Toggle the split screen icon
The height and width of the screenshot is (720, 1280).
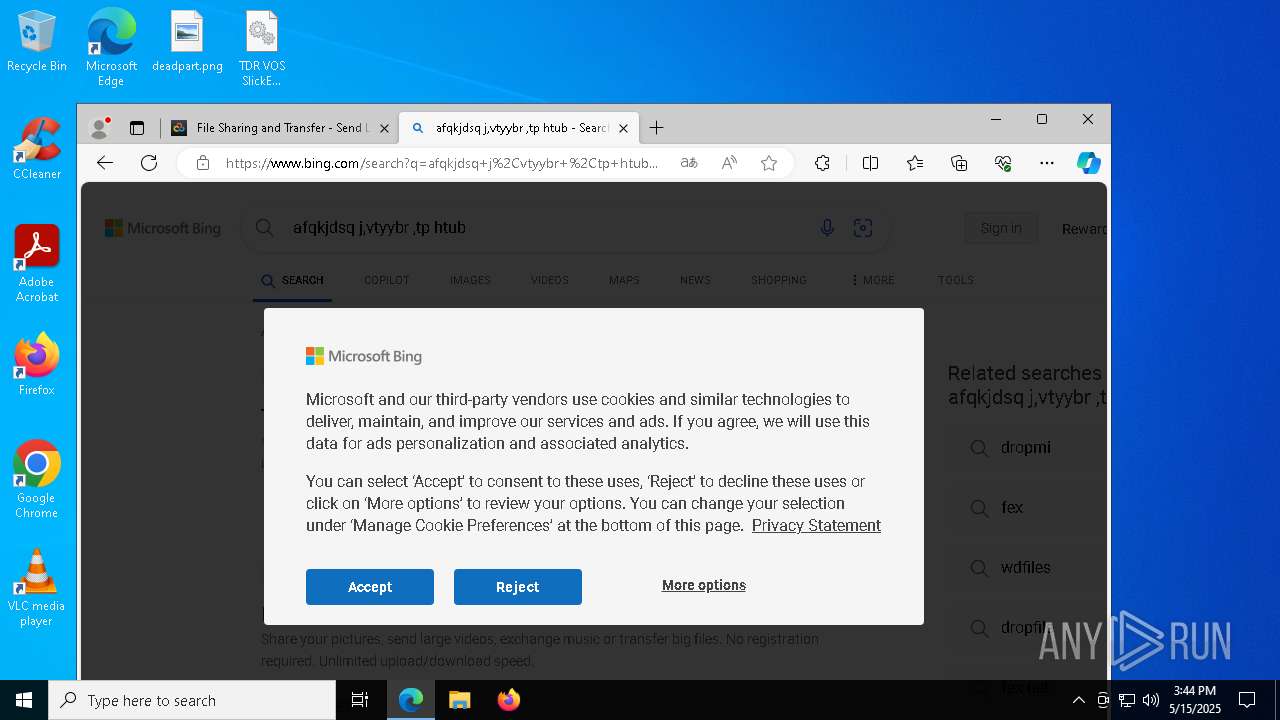pyautogui.click(x=870, y=163)
